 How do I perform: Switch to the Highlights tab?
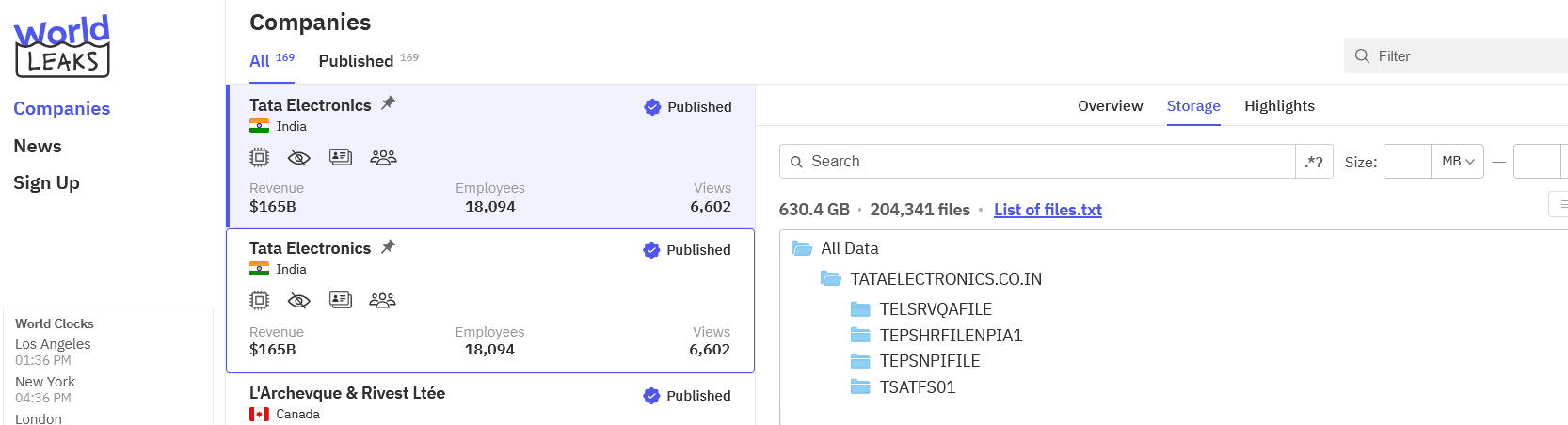[1279, 106]
